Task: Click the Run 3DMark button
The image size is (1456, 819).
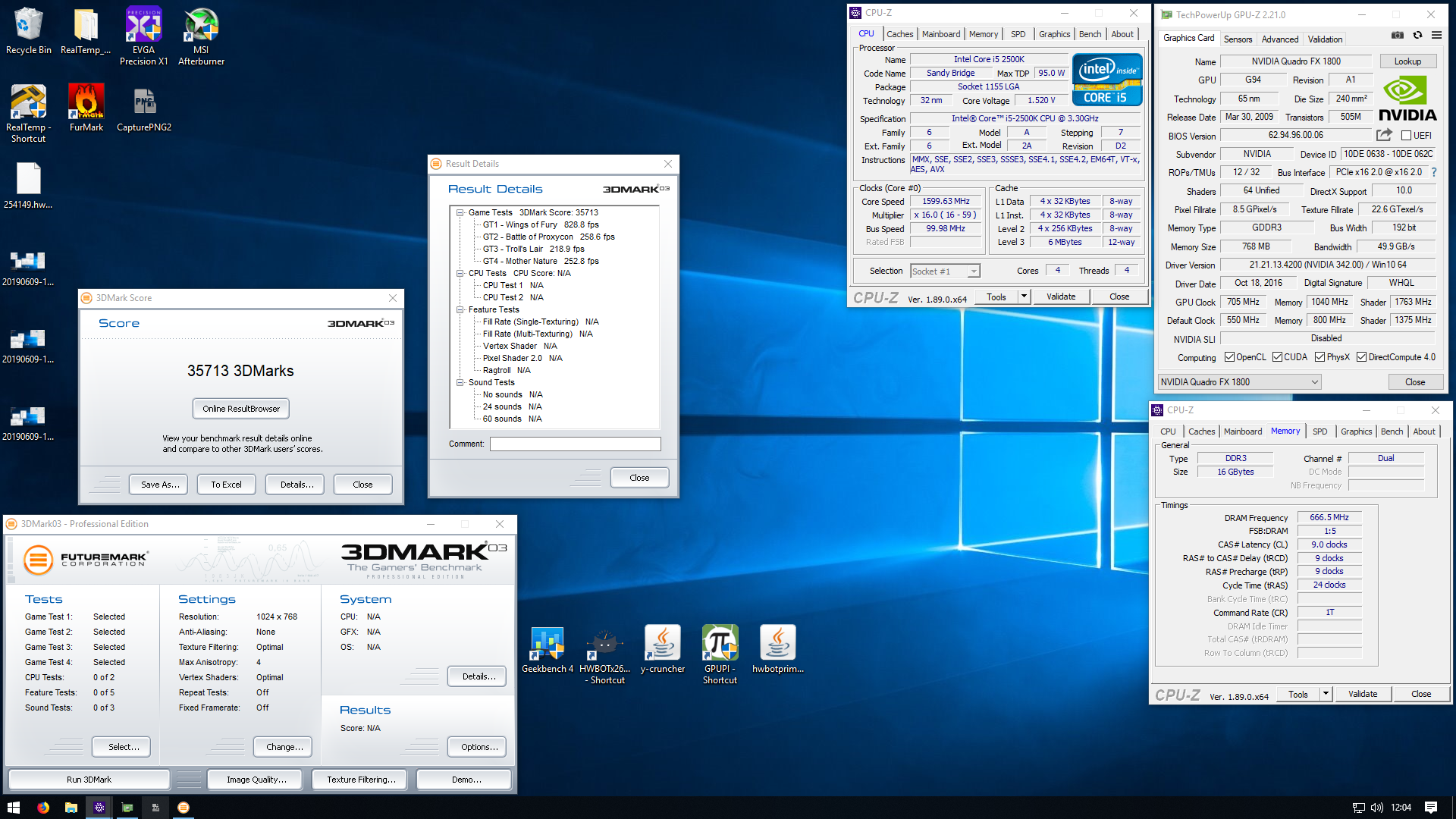Action: click(x=89, y=780)
